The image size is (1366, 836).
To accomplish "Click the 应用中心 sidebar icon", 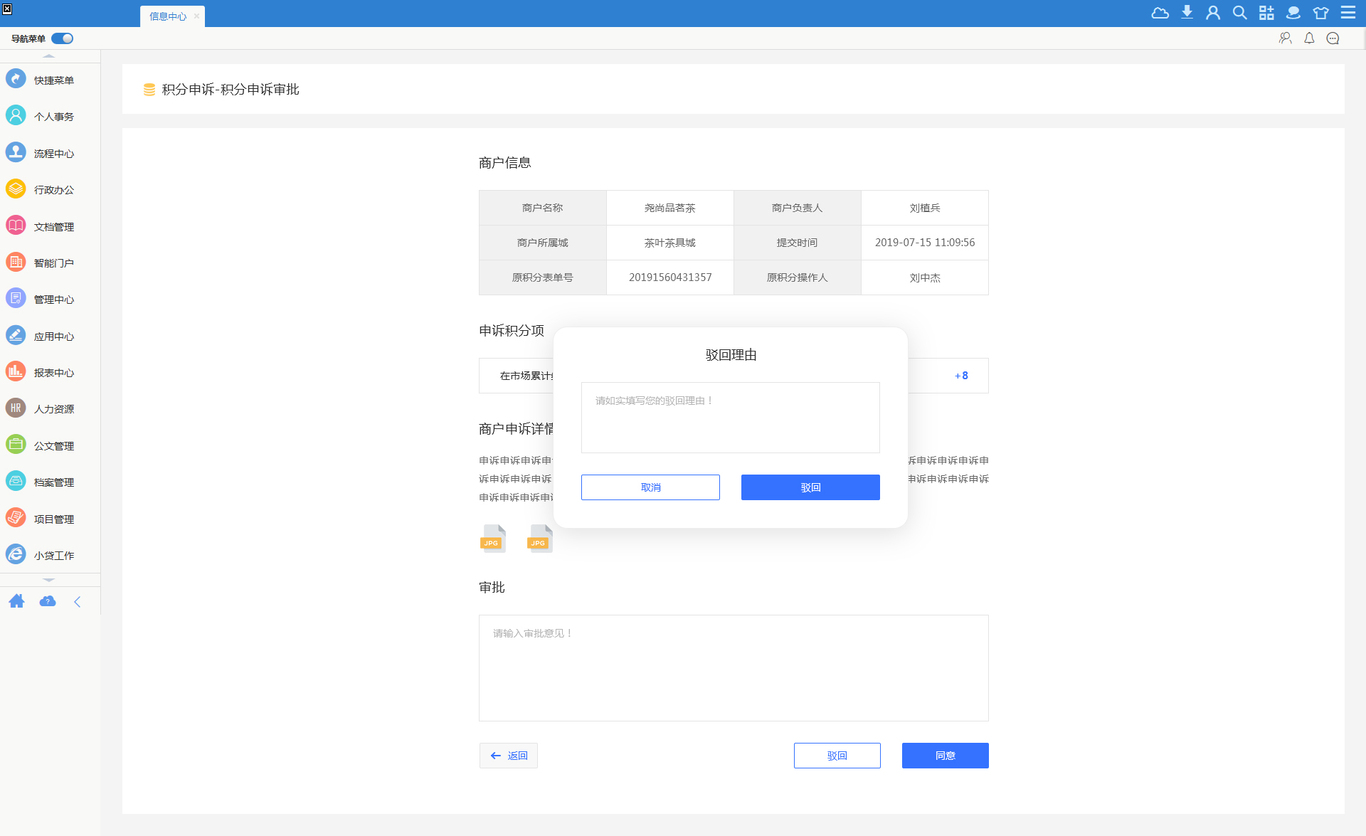I will tap(16, 335).
